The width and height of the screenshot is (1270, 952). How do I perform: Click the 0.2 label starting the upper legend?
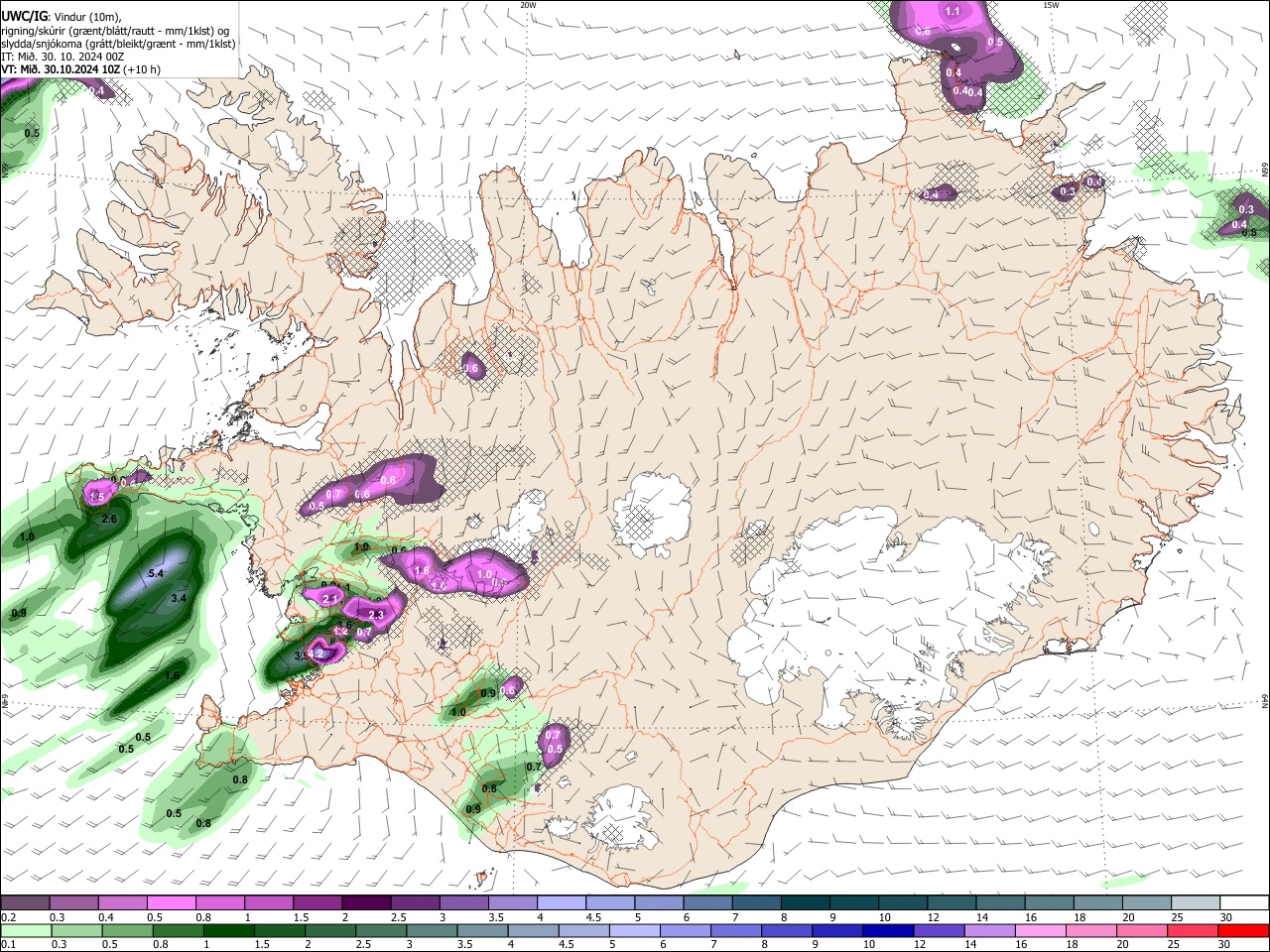click(9, 917)
